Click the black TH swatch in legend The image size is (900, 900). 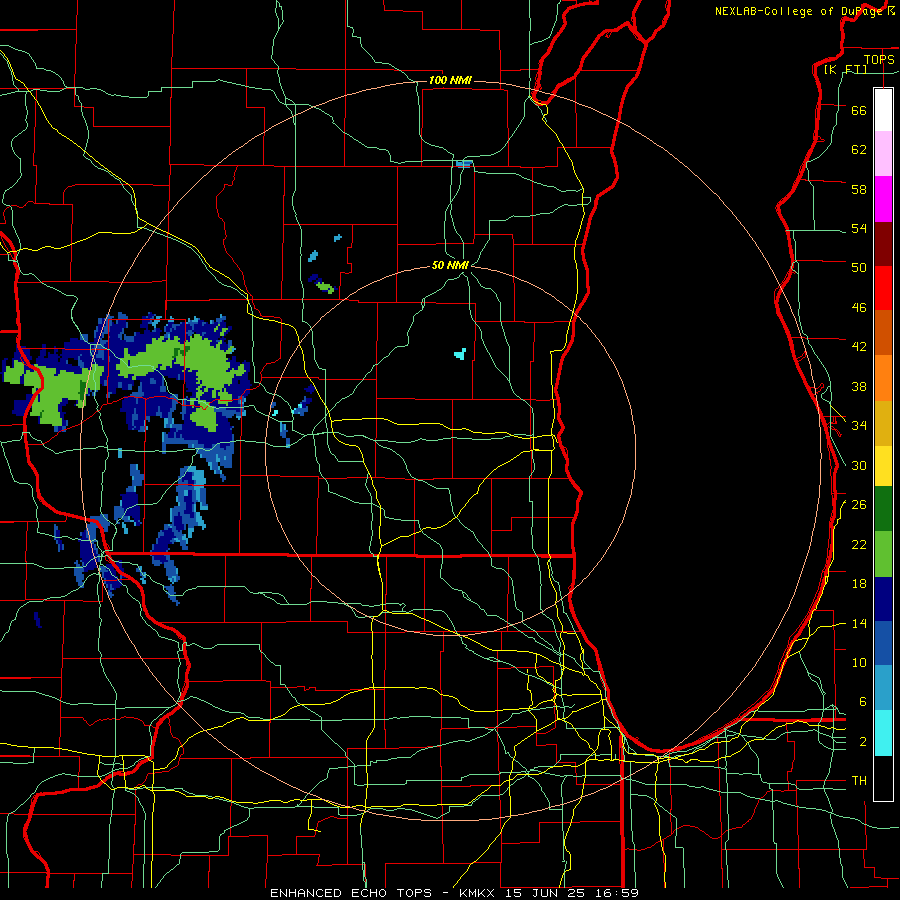883,778
